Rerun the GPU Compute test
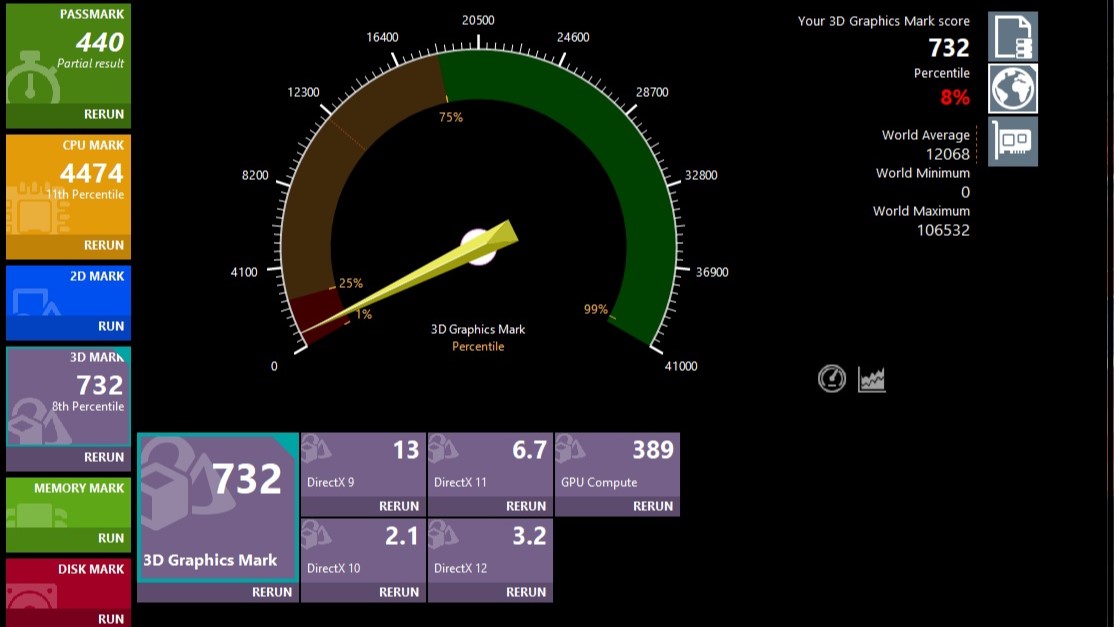The height and width of the screenshot is (627, 1114). click(x=653, y=506)
